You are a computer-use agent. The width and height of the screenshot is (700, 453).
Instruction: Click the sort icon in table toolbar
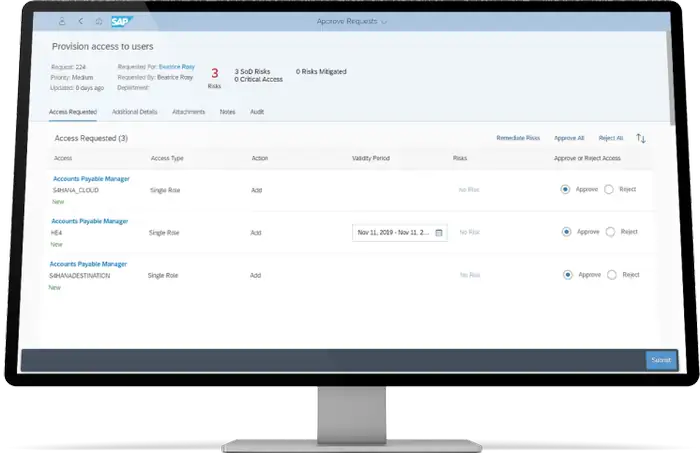[641, 138]
